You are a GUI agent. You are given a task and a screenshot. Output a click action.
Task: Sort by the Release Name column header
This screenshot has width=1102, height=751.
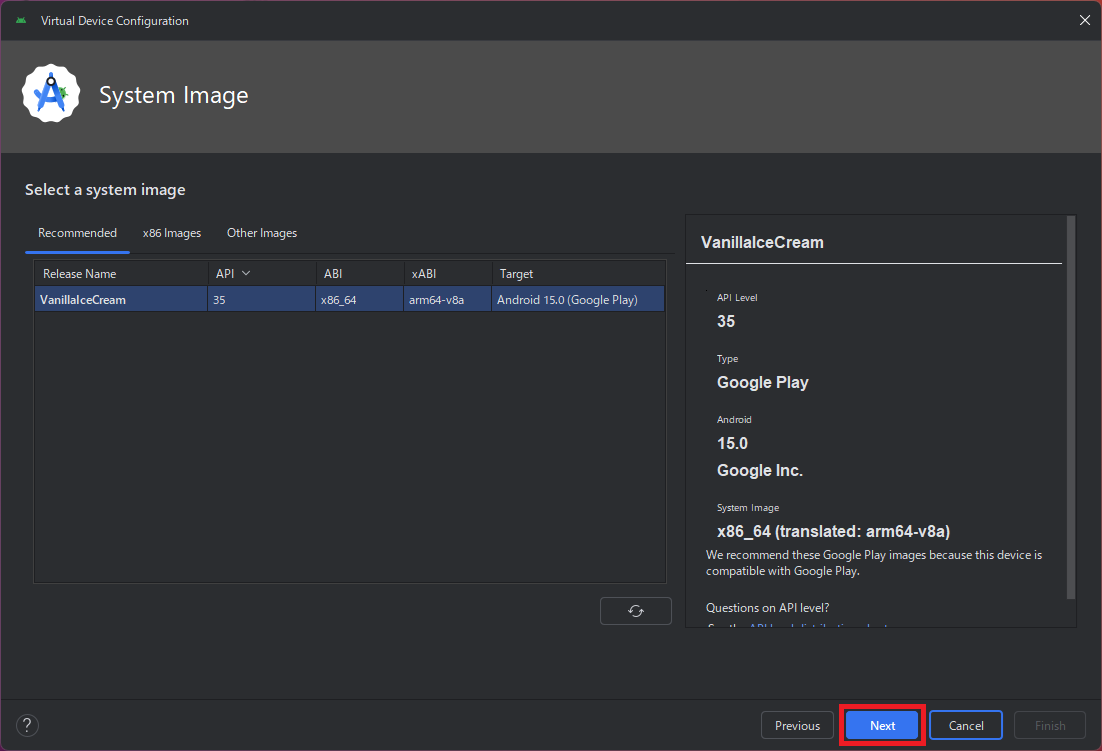pos(79,273)
